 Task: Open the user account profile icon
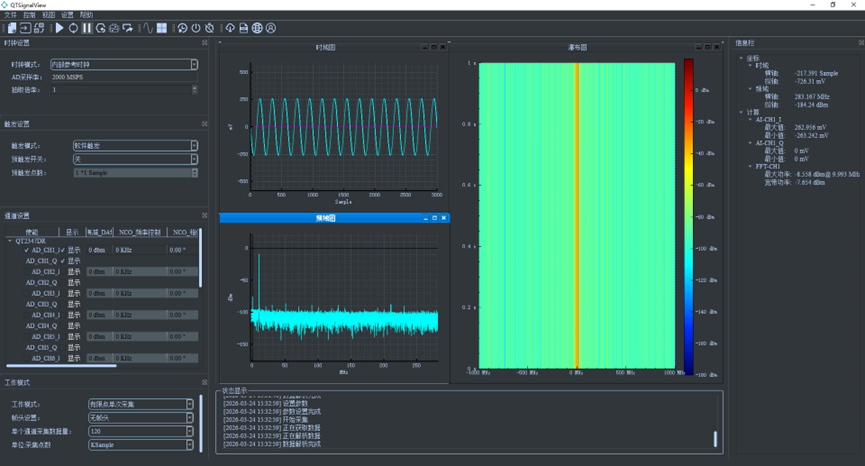271,28
